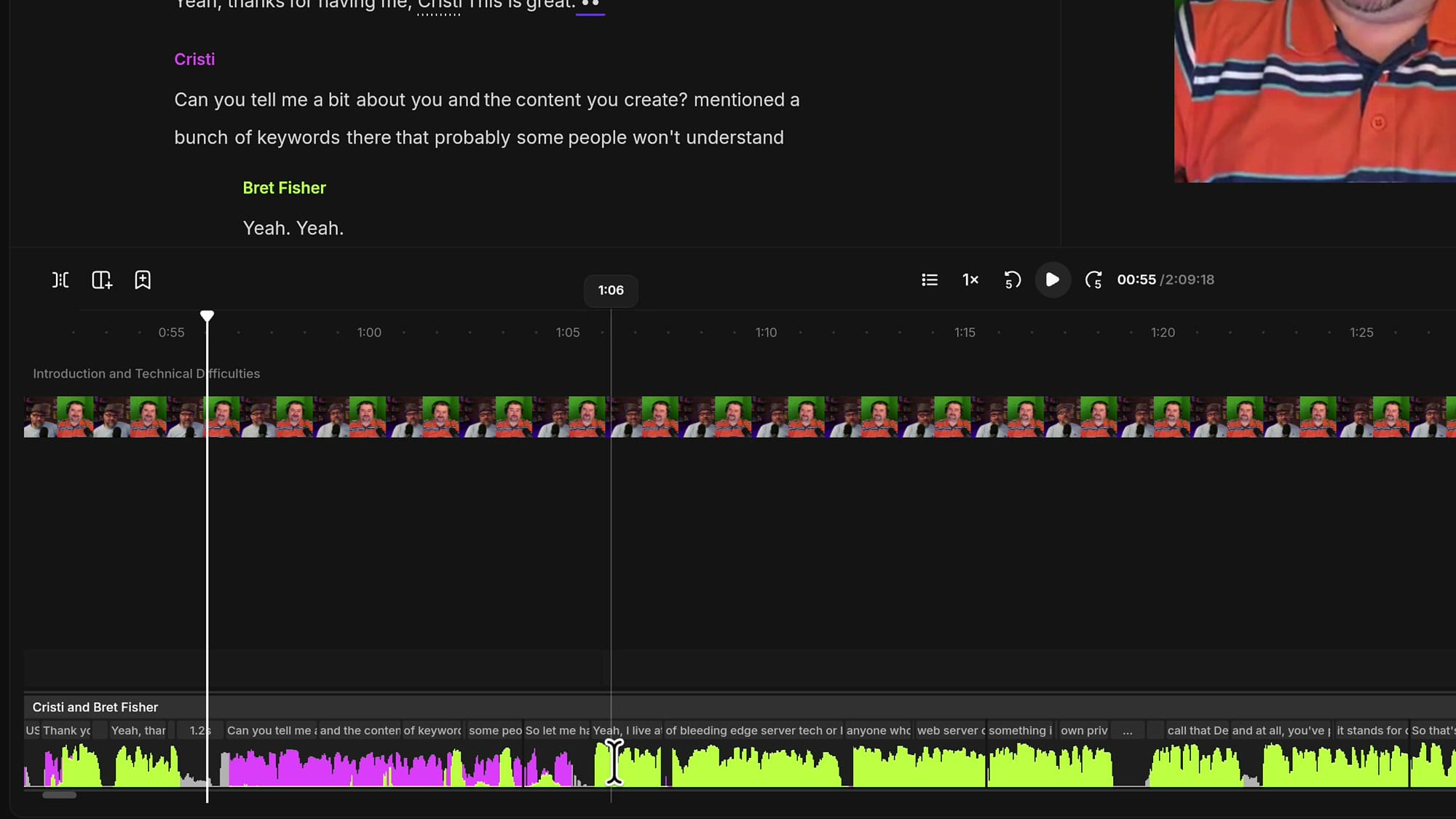Click the 1:20 mark on the ruler
The image size is (1456, 819).
pyautogui.click(x=1163, y=333)
